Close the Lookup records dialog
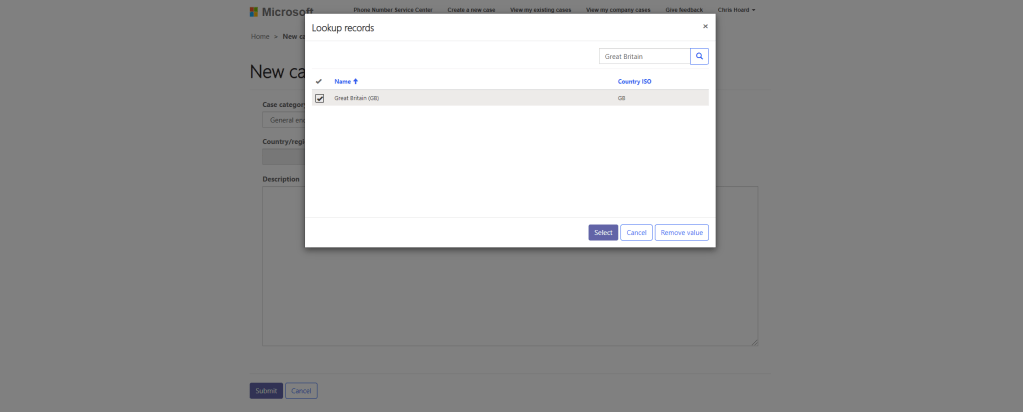1023x412 pixels. [705, 27]
